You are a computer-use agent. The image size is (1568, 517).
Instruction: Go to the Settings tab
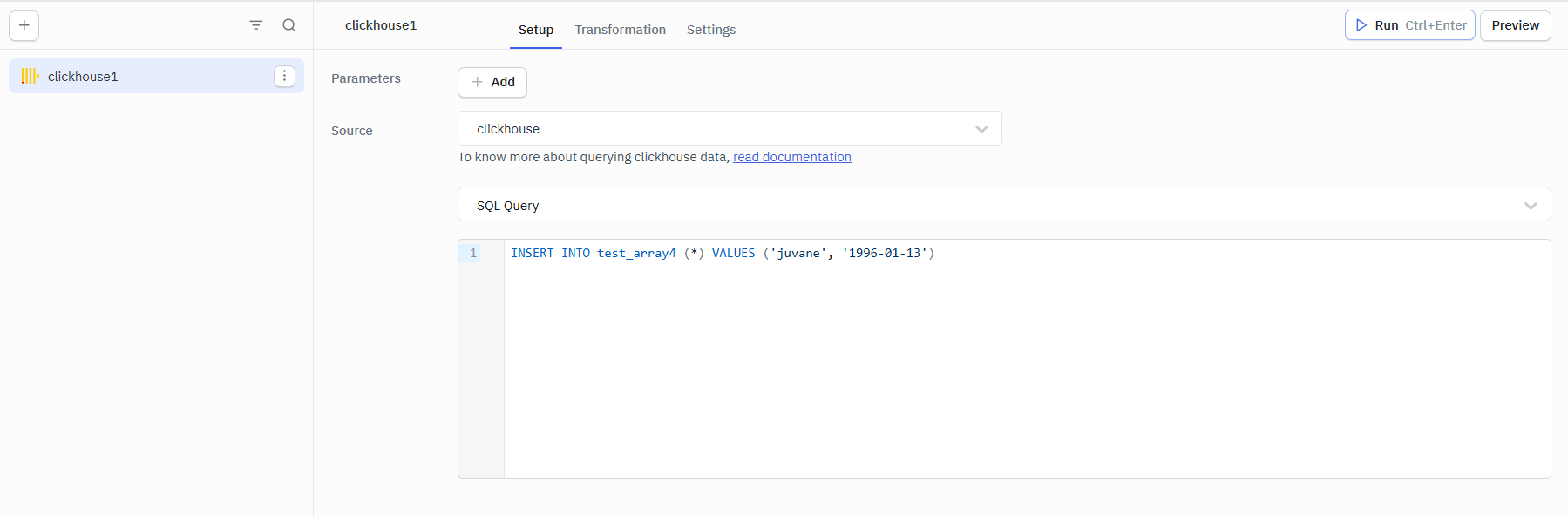coord(710,30)
